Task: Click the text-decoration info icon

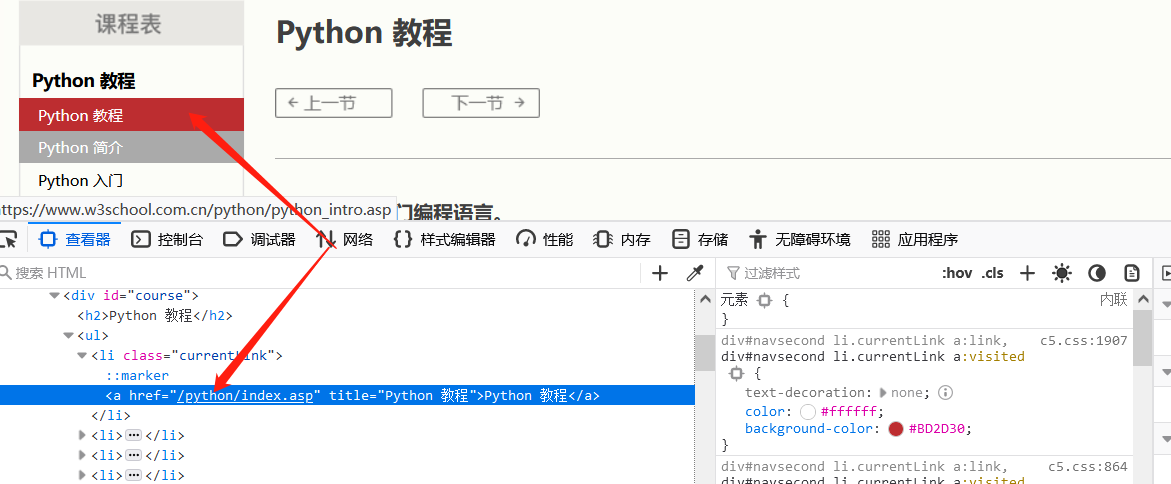Action: [945, 392]
